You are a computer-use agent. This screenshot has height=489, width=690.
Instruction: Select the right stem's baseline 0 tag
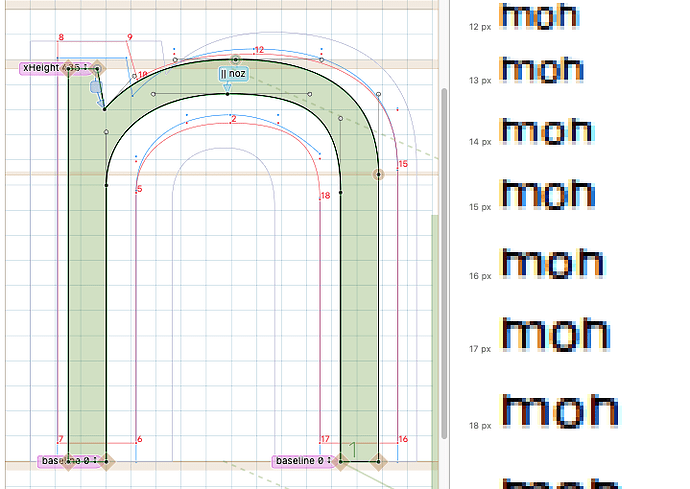(299, 461)
